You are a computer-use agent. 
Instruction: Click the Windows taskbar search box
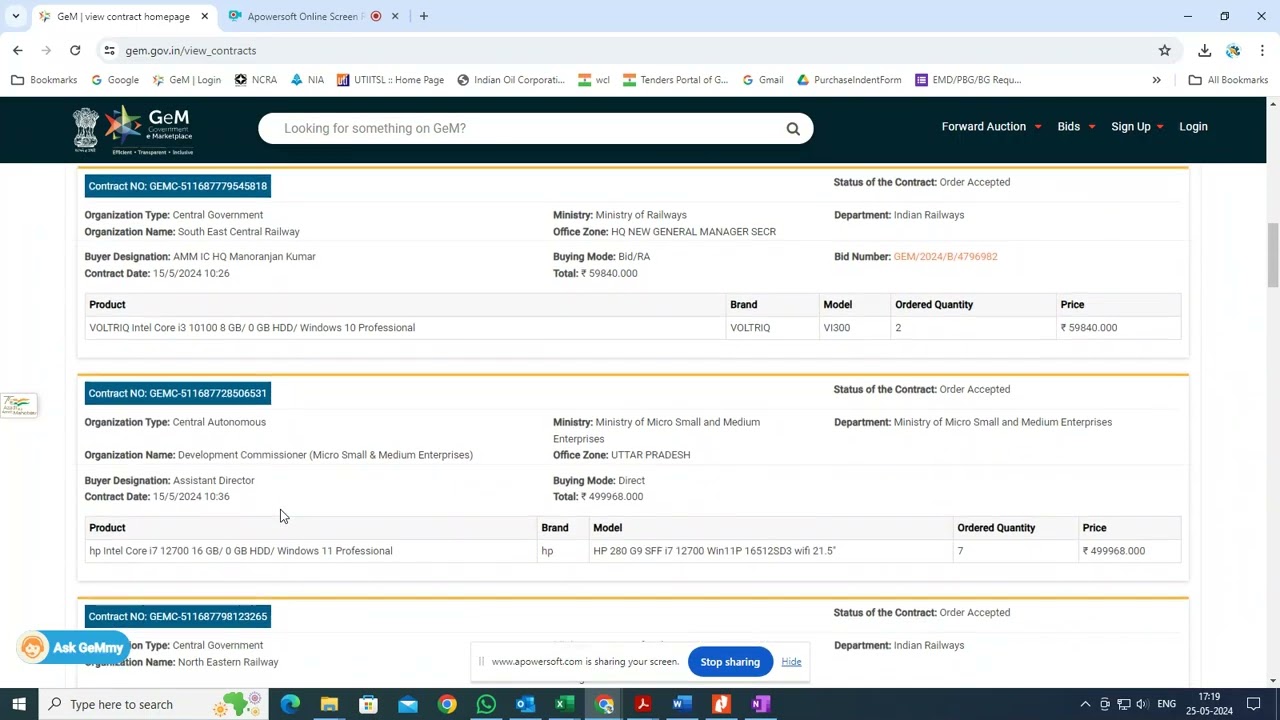click(x=154, y=704)
